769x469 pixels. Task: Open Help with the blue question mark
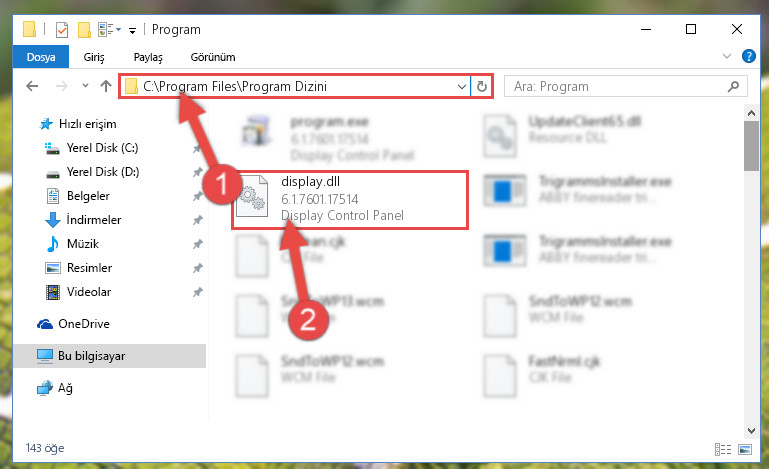[x=748, y=56]
